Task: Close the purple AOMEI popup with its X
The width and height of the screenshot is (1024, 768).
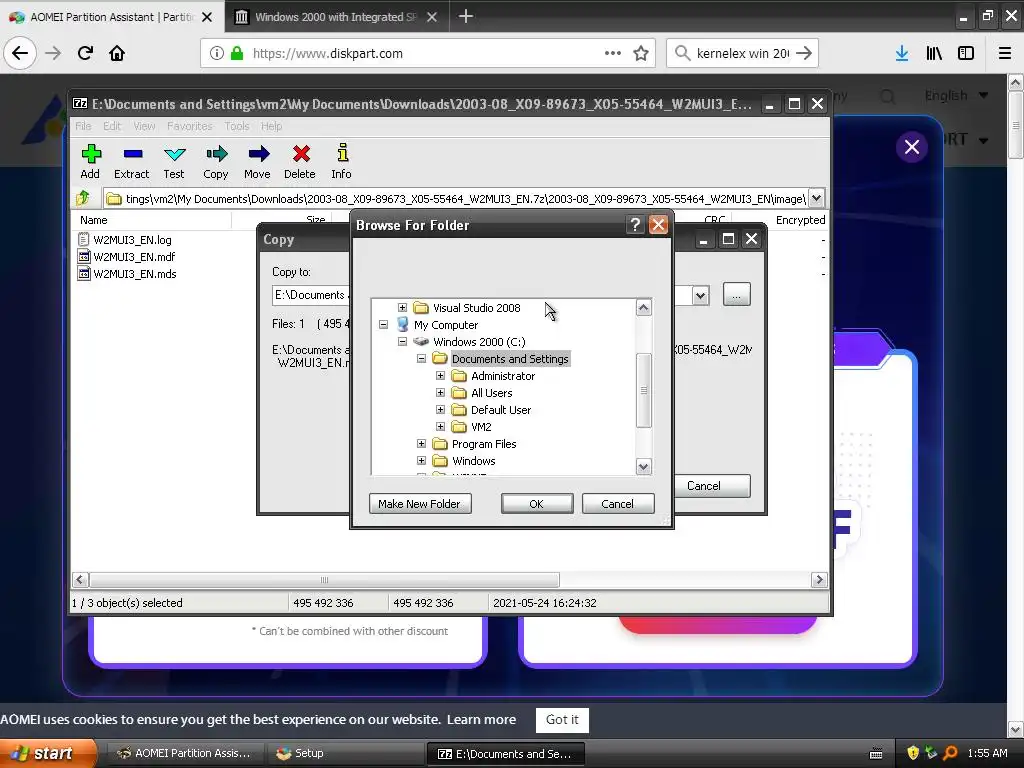Action: (x=912, y=147)
